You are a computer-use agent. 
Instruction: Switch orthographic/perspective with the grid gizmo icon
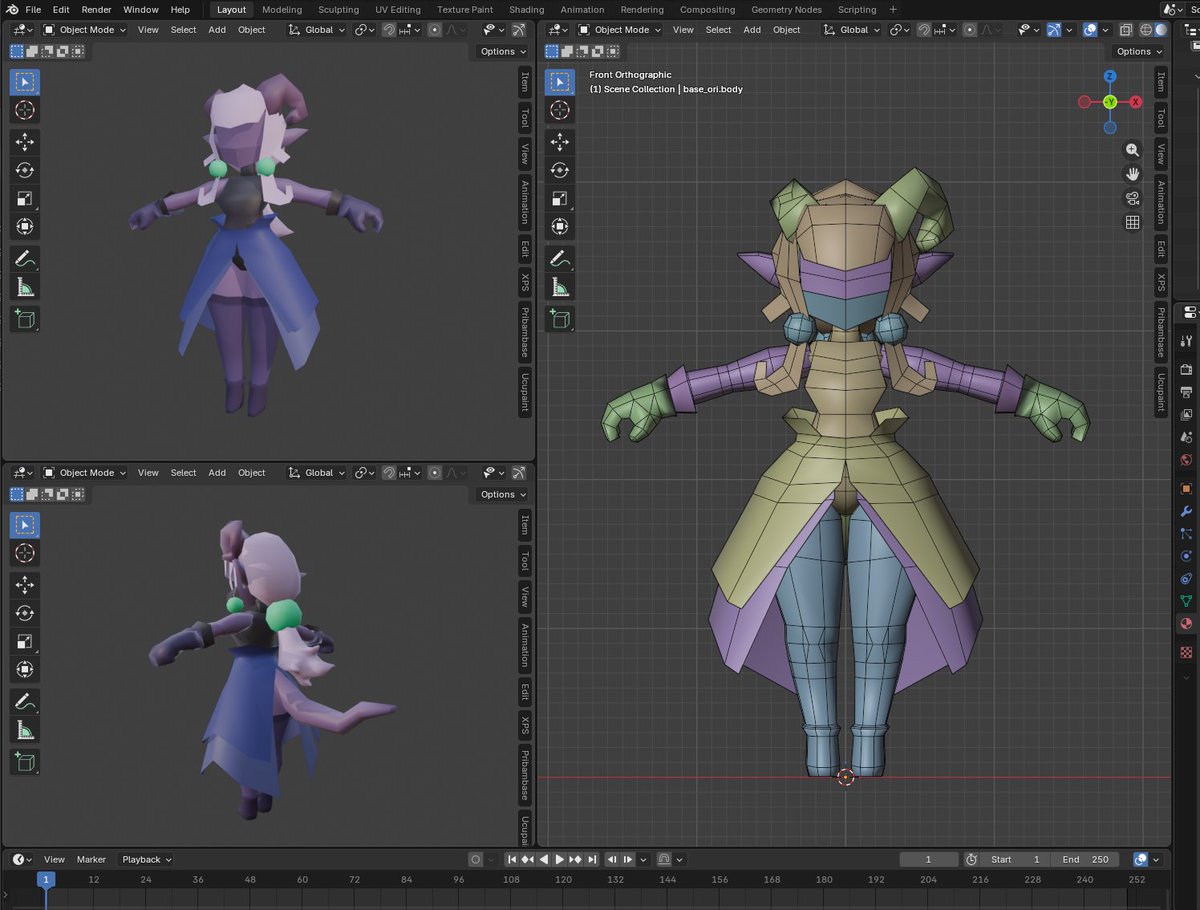tap(1132, 222)
